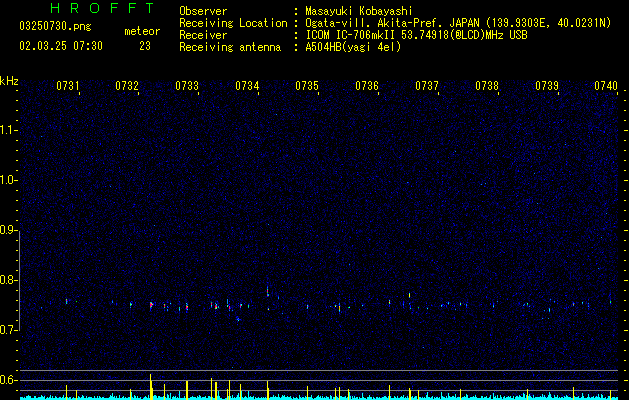
Task: Click the 0736 time marker
Action: pos(367,86)
